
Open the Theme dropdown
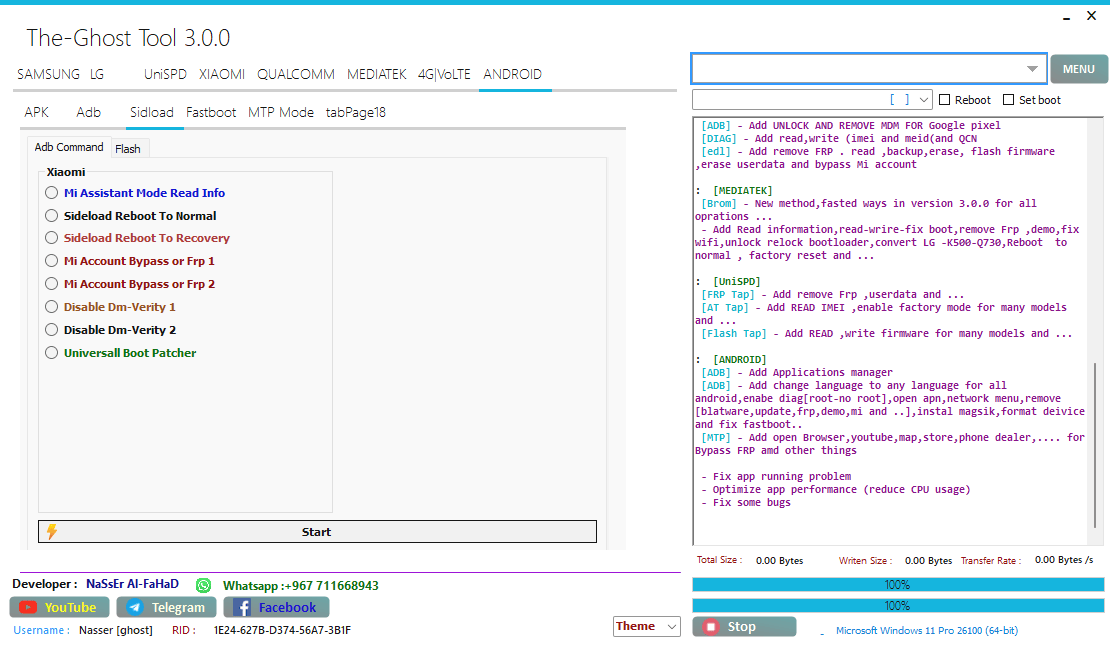point(671,627)
